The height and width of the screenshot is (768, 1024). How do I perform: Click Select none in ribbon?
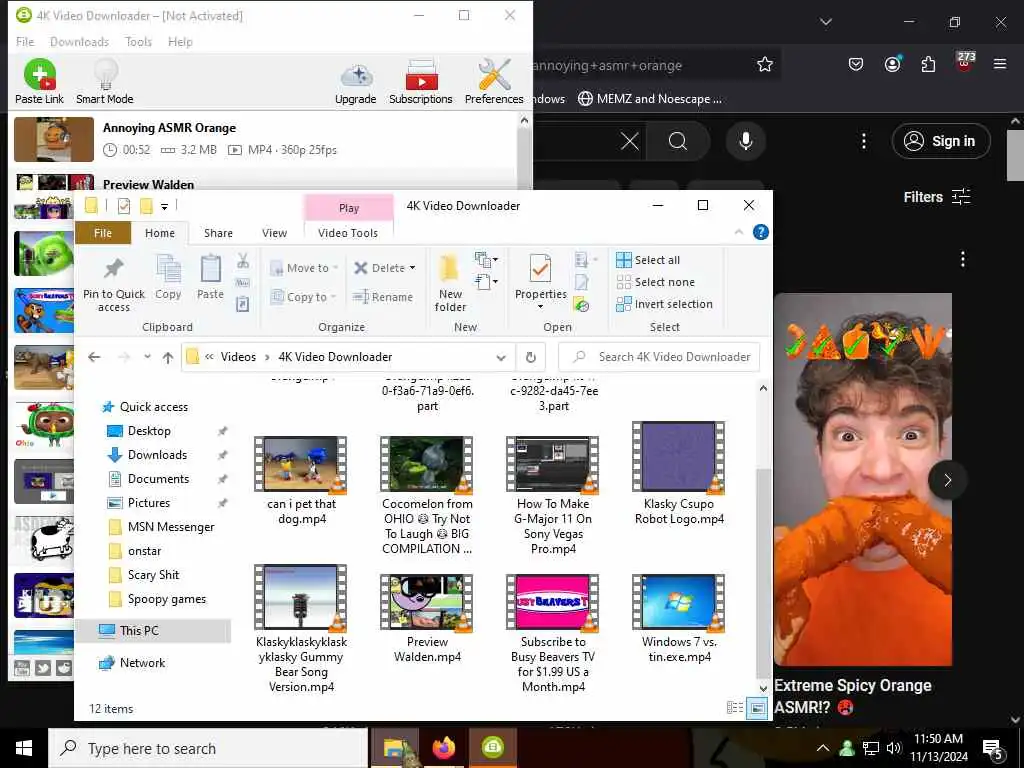pos(655,282)
